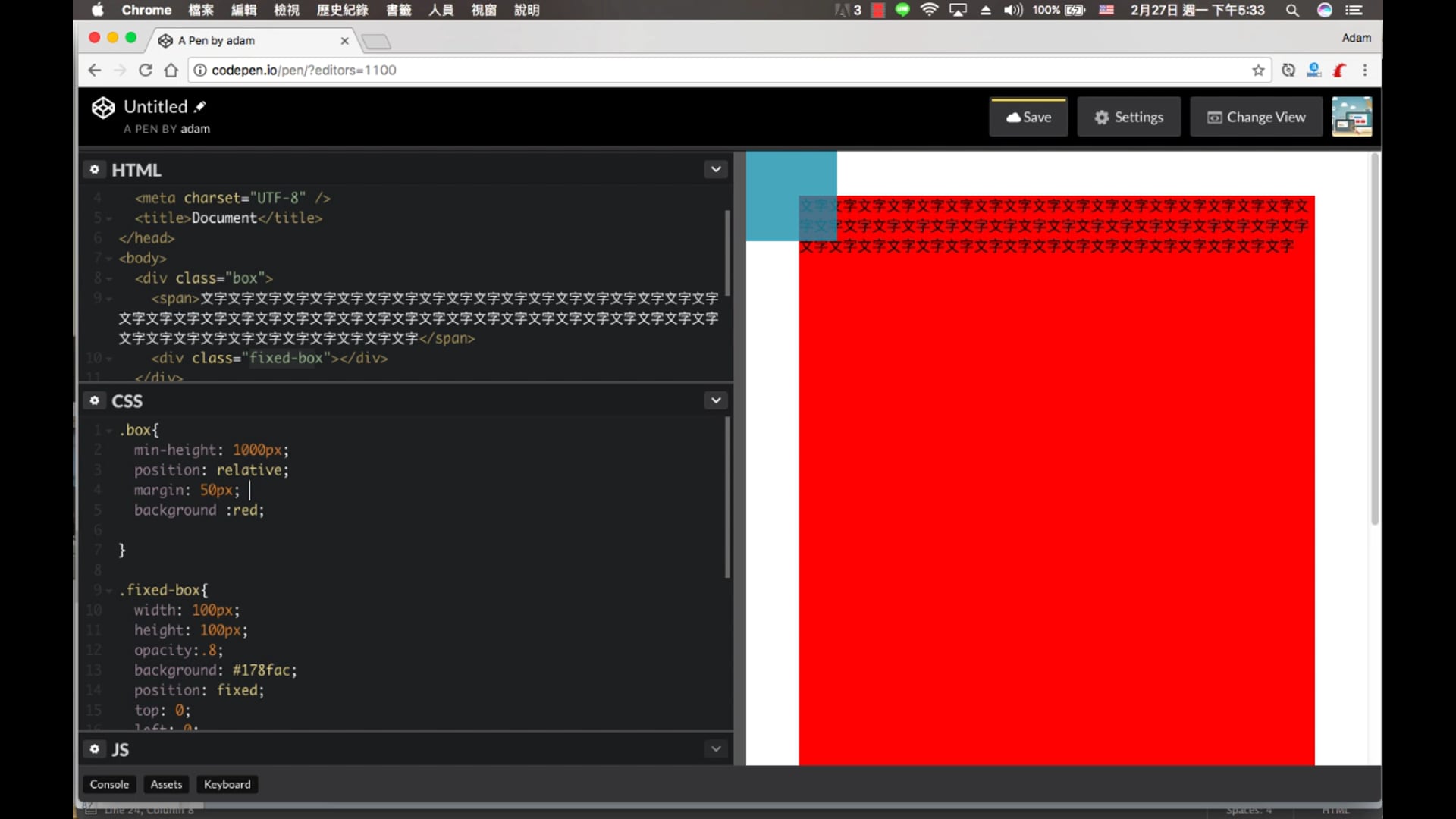Reload the page in Chrome
1456x819 pixels.
146,70
